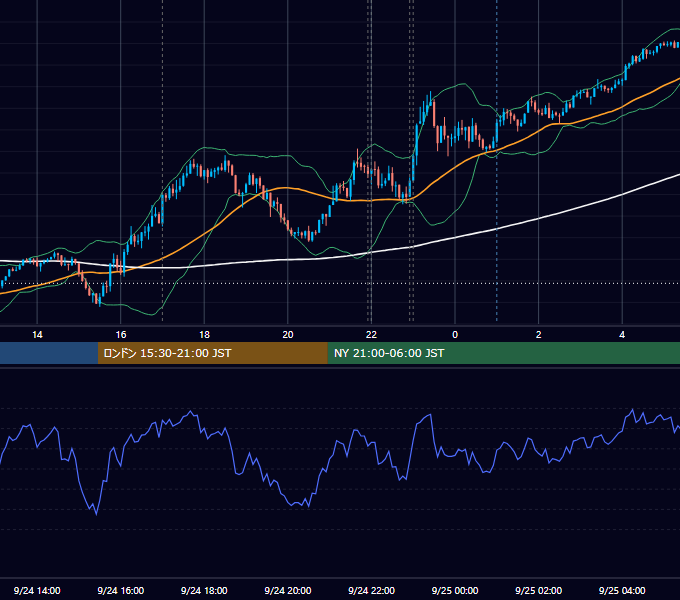Click the 14 hour axis label

click(x=37, y=335)
